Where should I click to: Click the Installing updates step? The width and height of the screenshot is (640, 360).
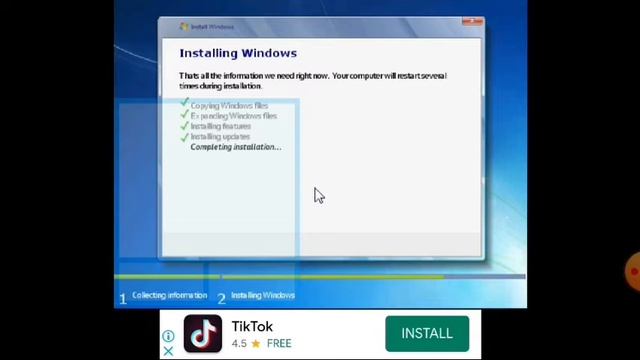click(220, 137)
